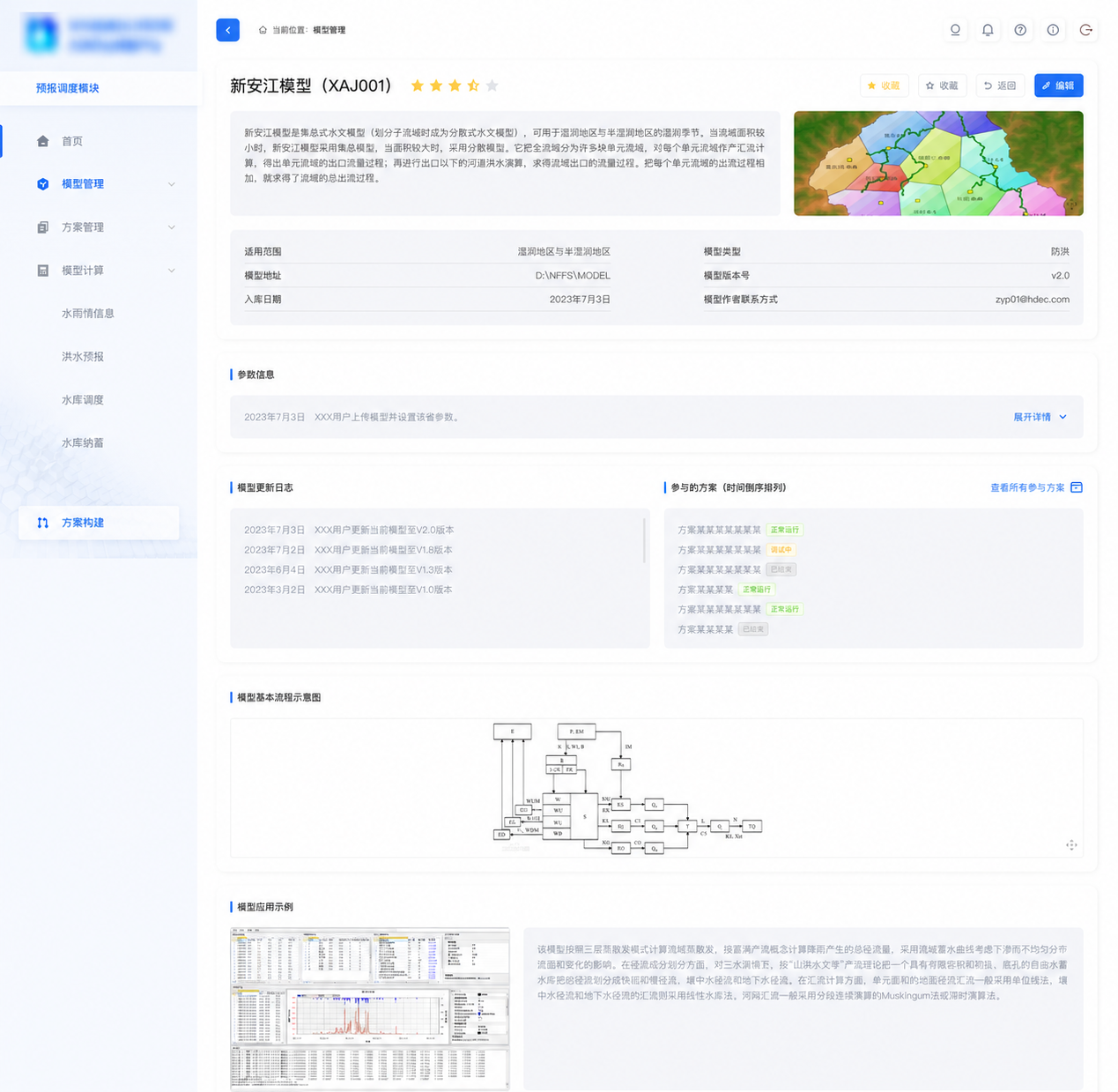Click the 适用范围 value 湿润地区与半湿润地区
The image size is (1118, 1092).
564,252
